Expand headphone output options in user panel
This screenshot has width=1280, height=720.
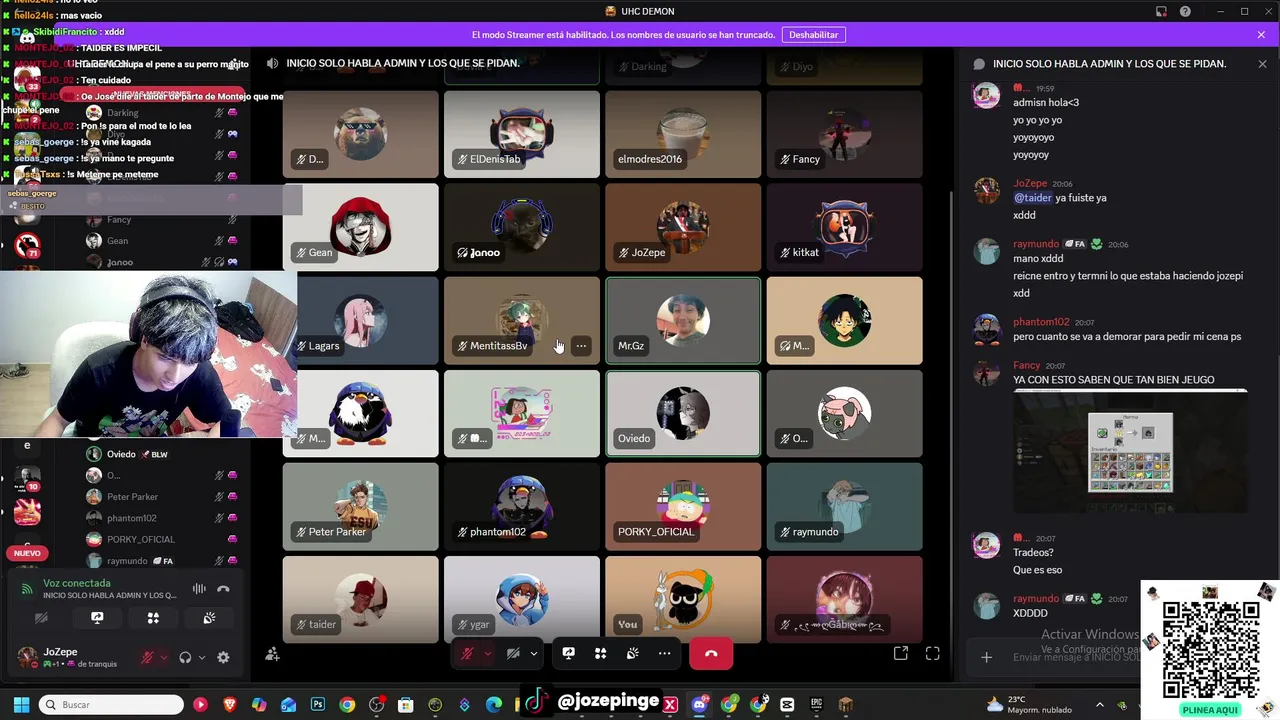coord(201,657)
